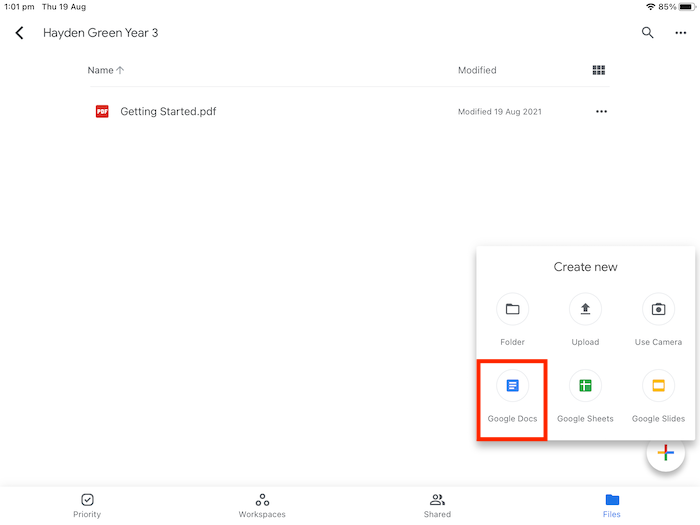This screenshot has height=525, width=700.
Task: Create a new Google Docs file
Action: click(512, 386)
